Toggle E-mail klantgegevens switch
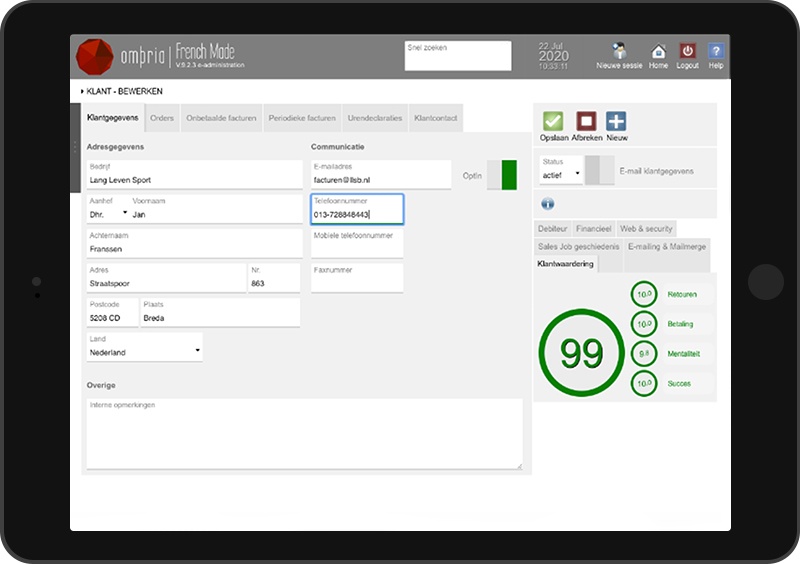800x564 pixels. tap(599, 170)
